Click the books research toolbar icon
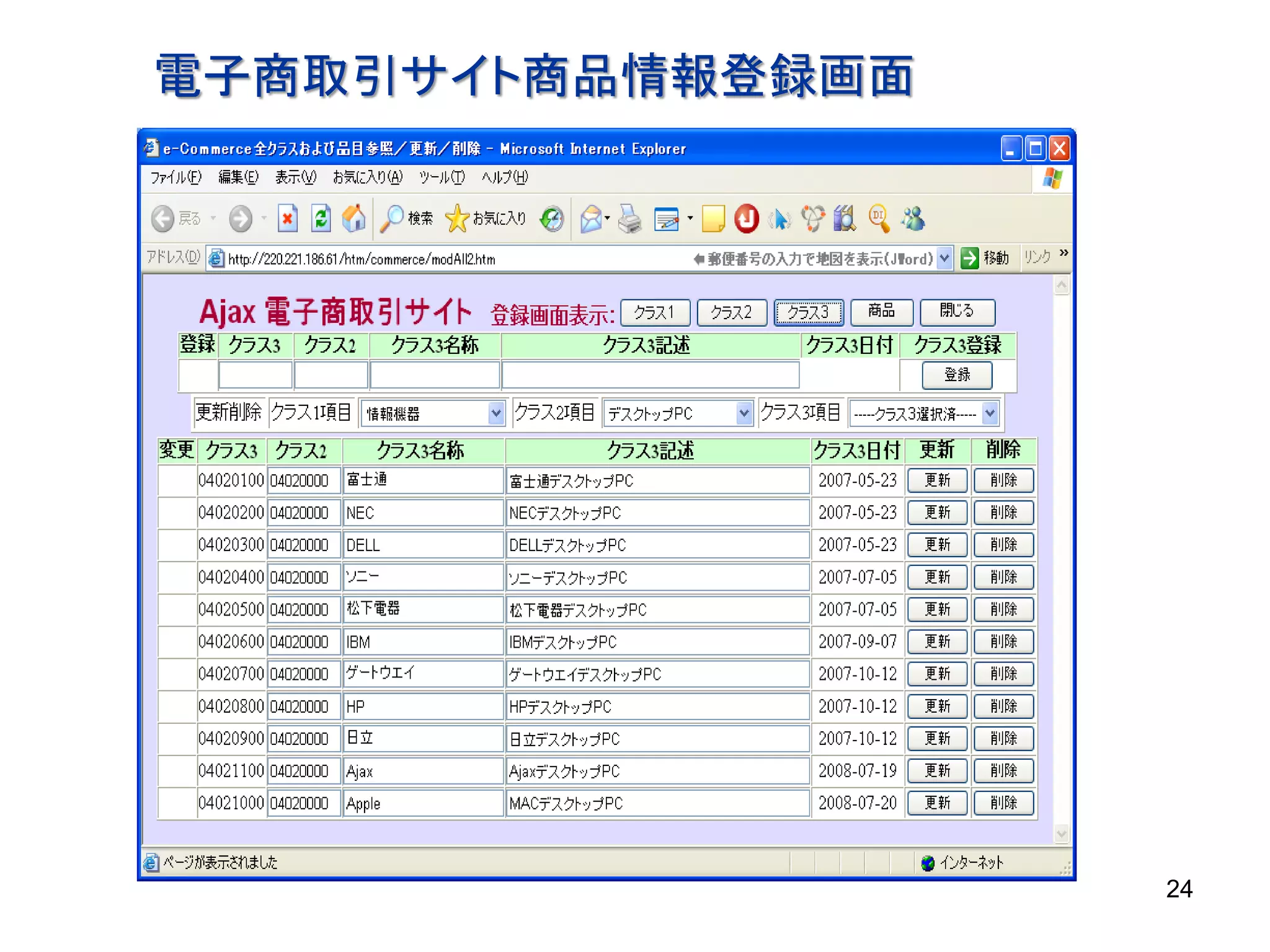 (845, 219)
